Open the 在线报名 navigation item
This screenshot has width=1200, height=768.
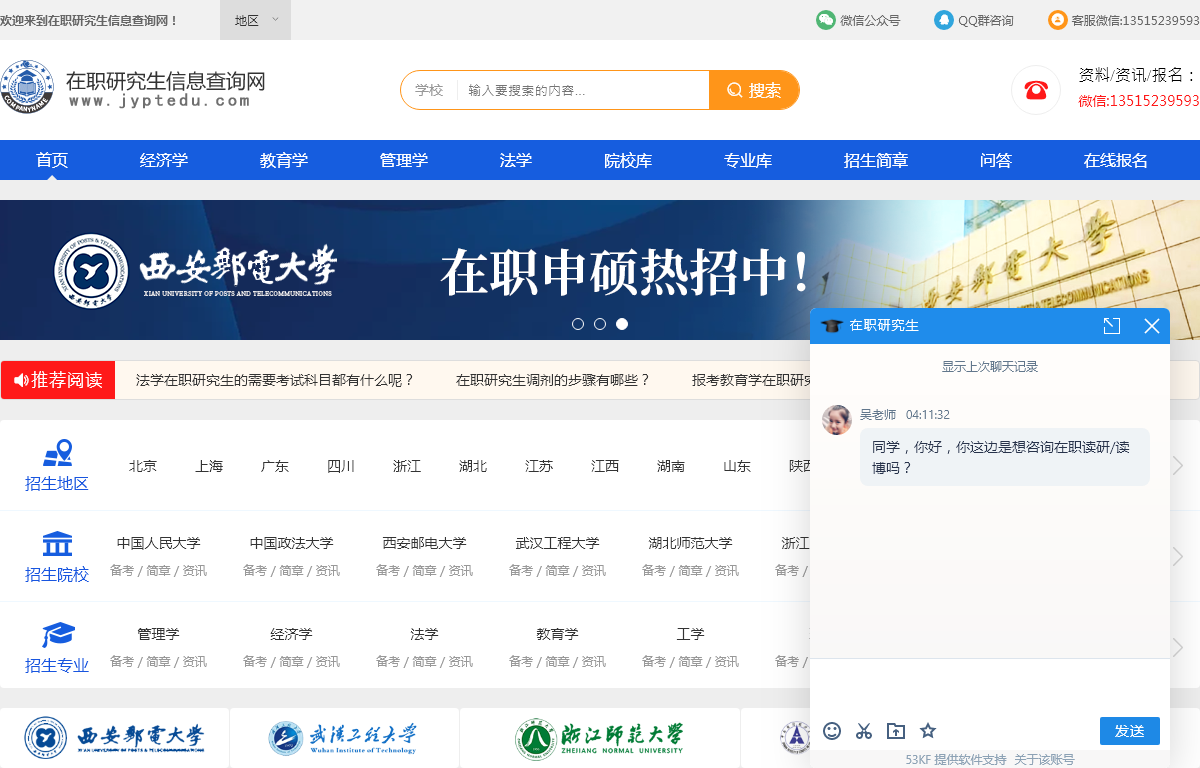pos(1116,160)
